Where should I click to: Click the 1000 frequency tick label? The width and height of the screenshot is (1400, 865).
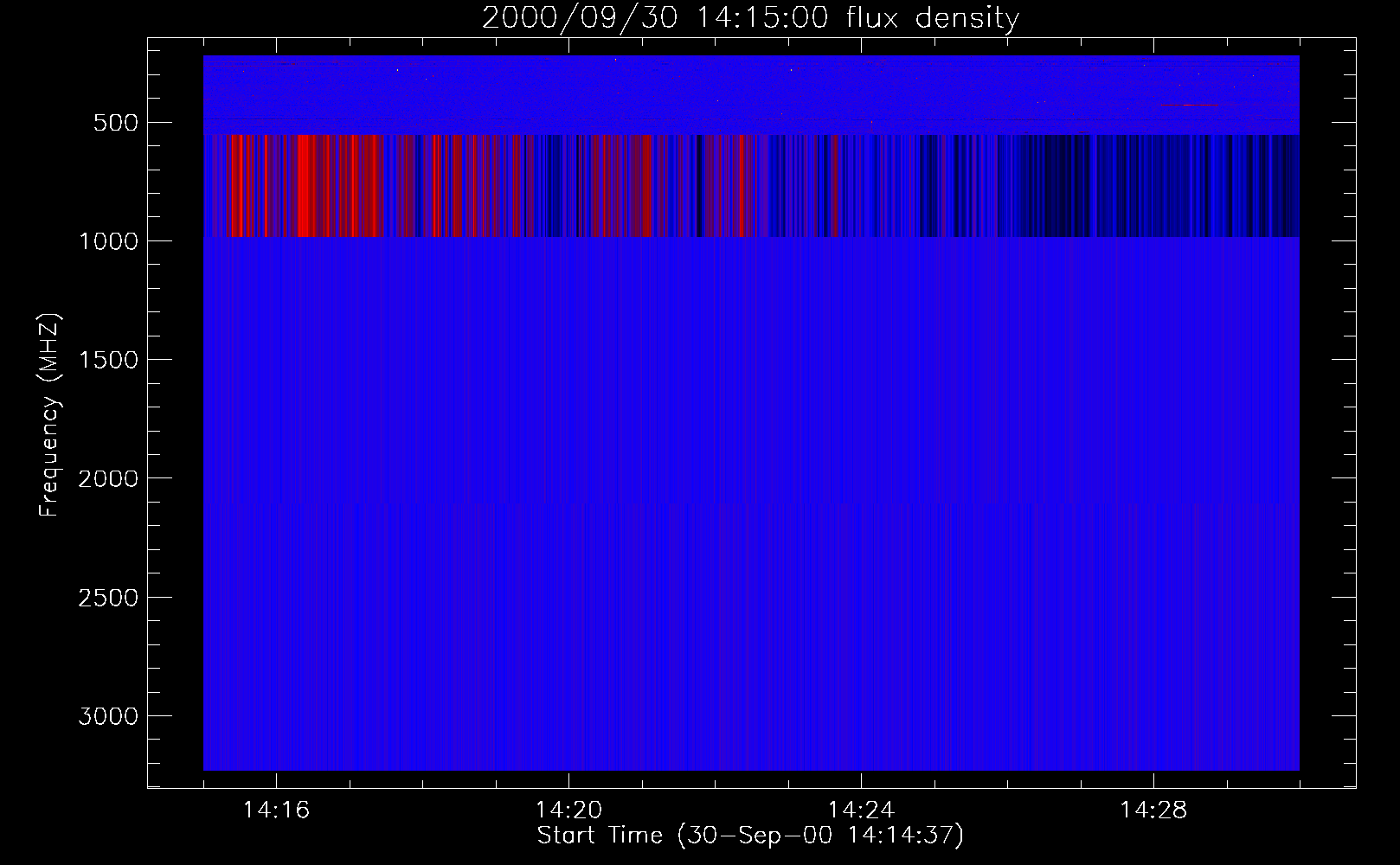[x=108, y=241]
